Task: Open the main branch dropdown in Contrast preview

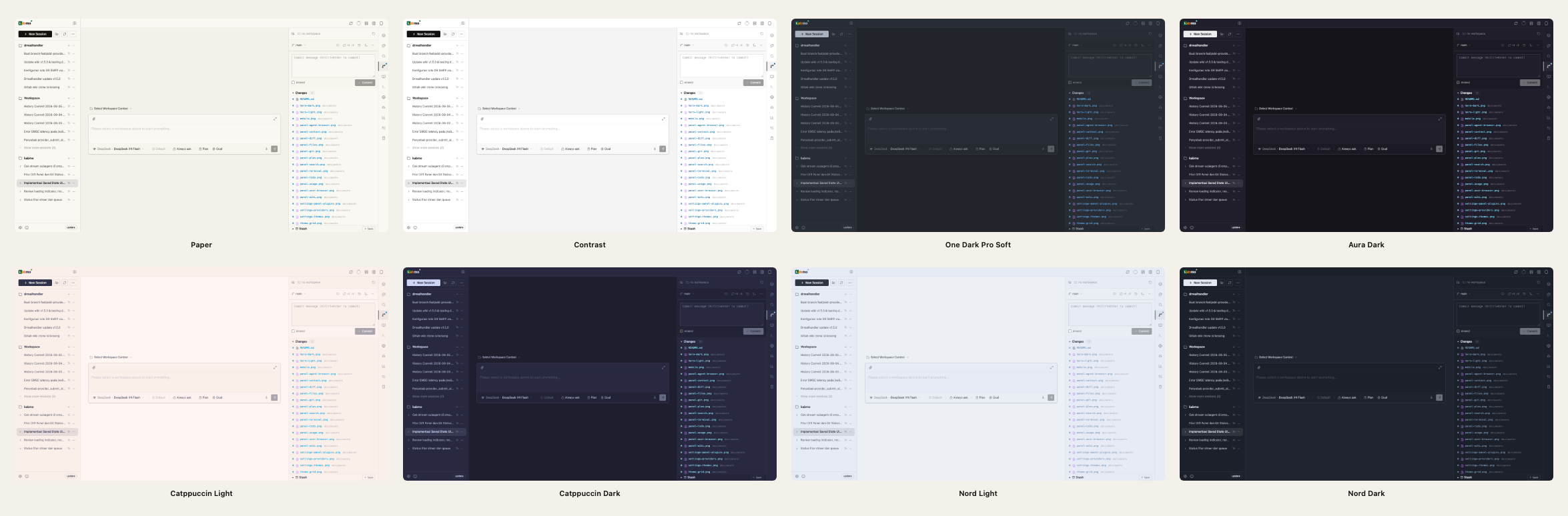Action: [687, 45]
